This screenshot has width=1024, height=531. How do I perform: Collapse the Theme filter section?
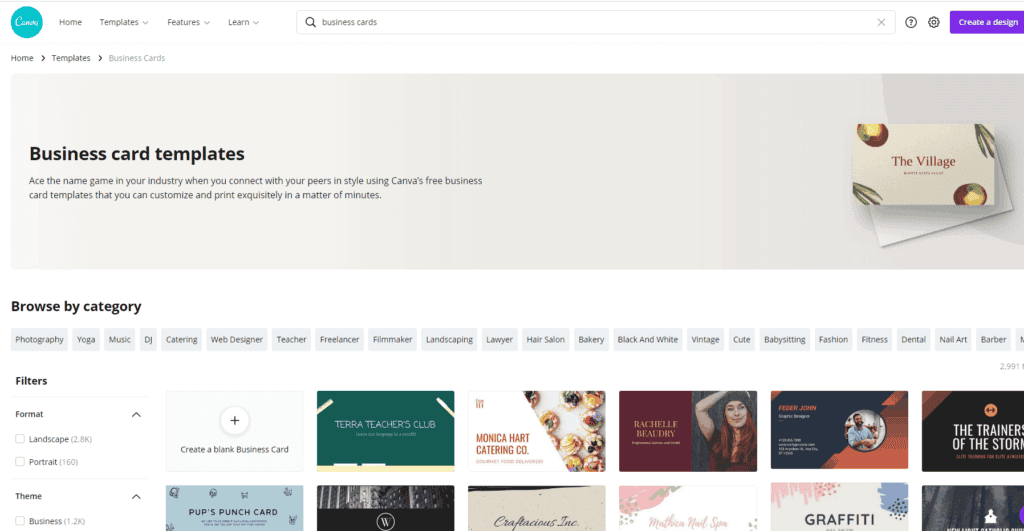(136, 497)
